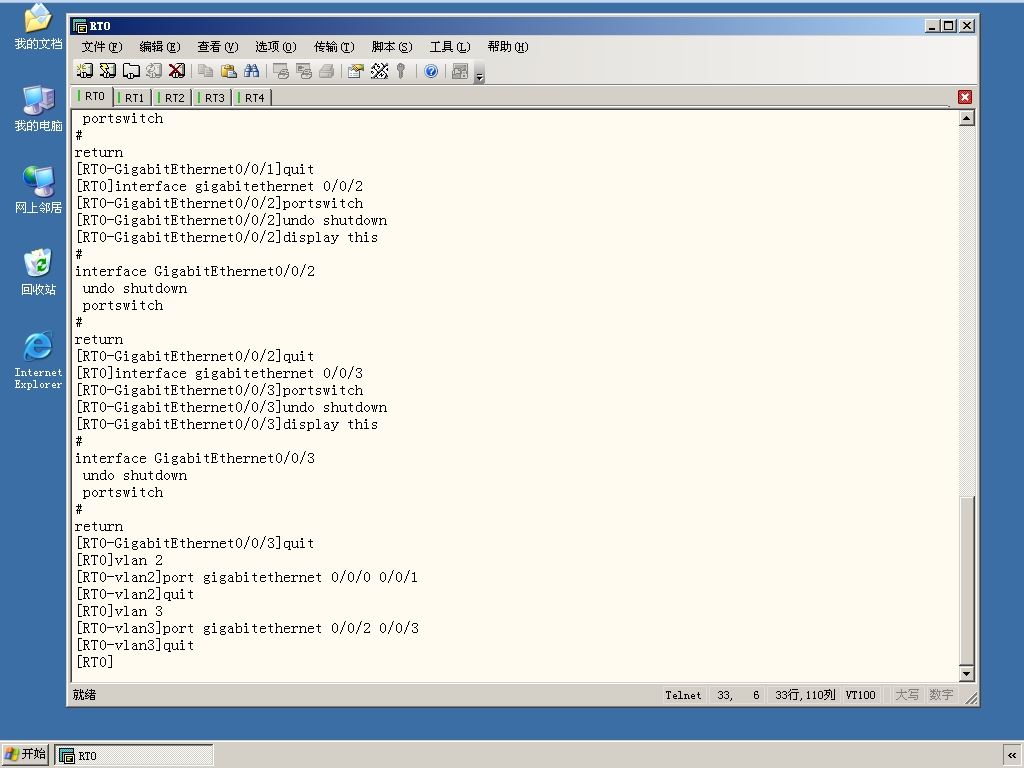Click the Paste clipboard icon
The image size is (1024, 768).
point(229,71)
